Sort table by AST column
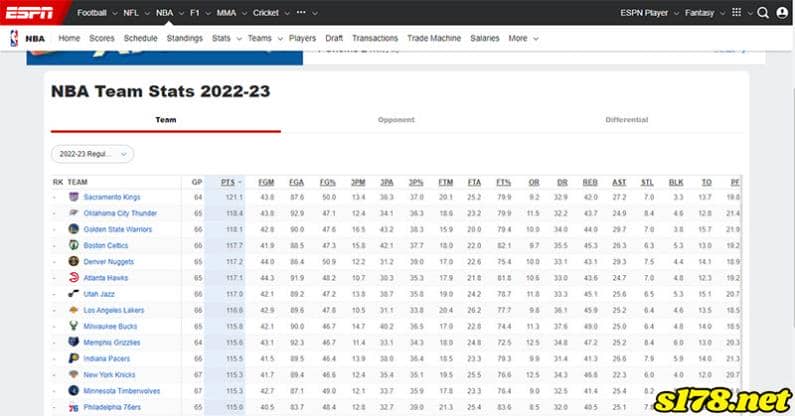 tap(619, 182)
